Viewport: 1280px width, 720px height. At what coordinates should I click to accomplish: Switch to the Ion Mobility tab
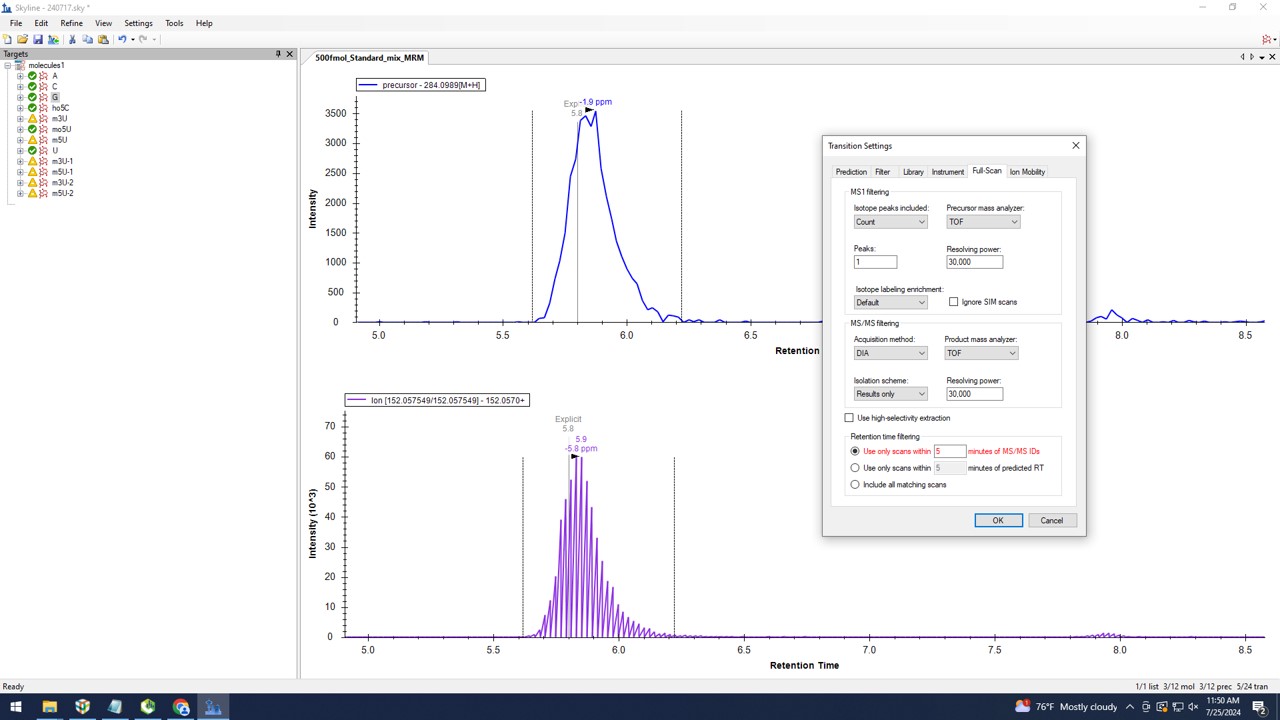1027,172
